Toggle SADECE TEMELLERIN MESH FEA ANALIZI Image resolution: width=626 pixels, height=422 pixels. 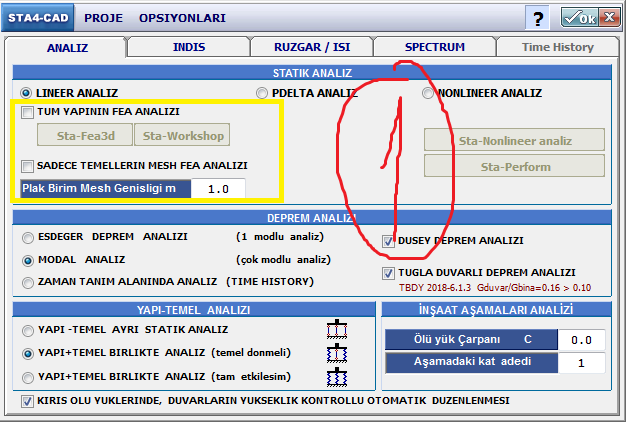click(x=28, y=165)
